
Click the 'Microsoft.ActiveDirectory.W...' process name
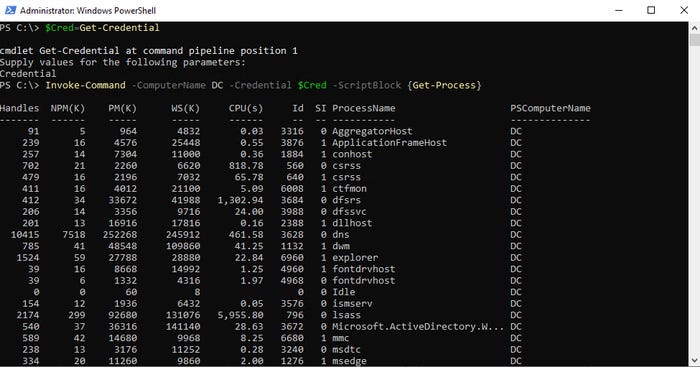click(418, 327)
